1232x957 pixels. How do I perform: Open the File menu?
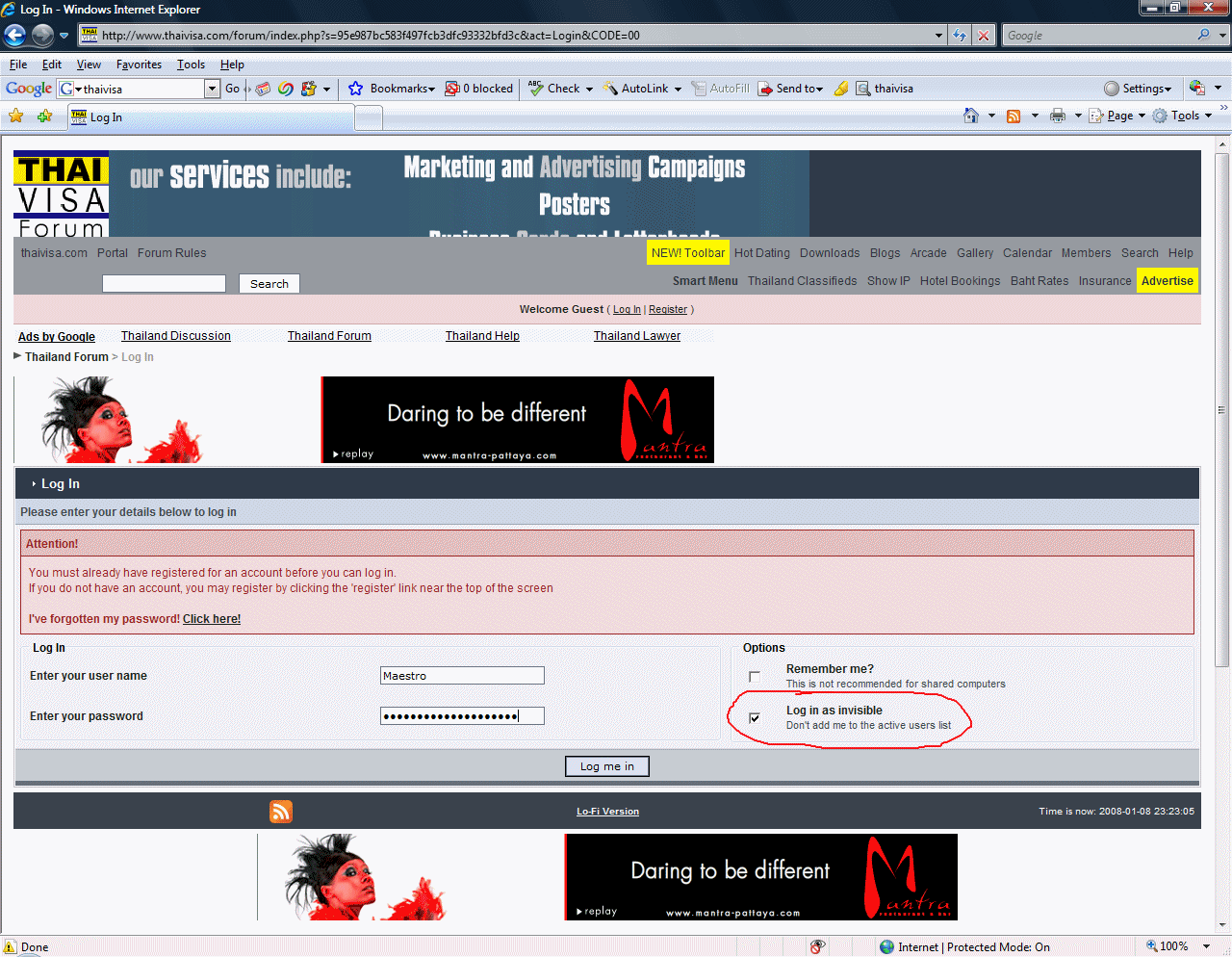[x=18, y=65]
